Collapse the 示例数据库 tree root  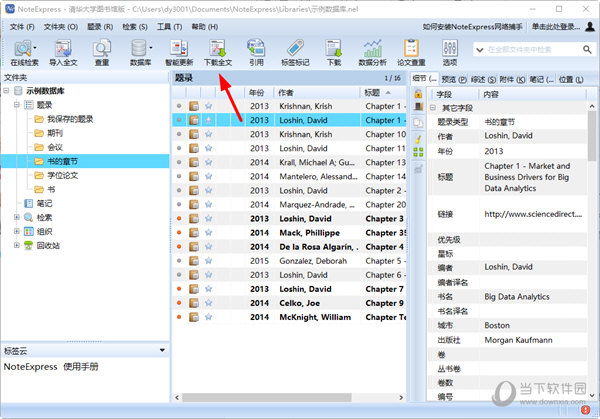(6, 91)
